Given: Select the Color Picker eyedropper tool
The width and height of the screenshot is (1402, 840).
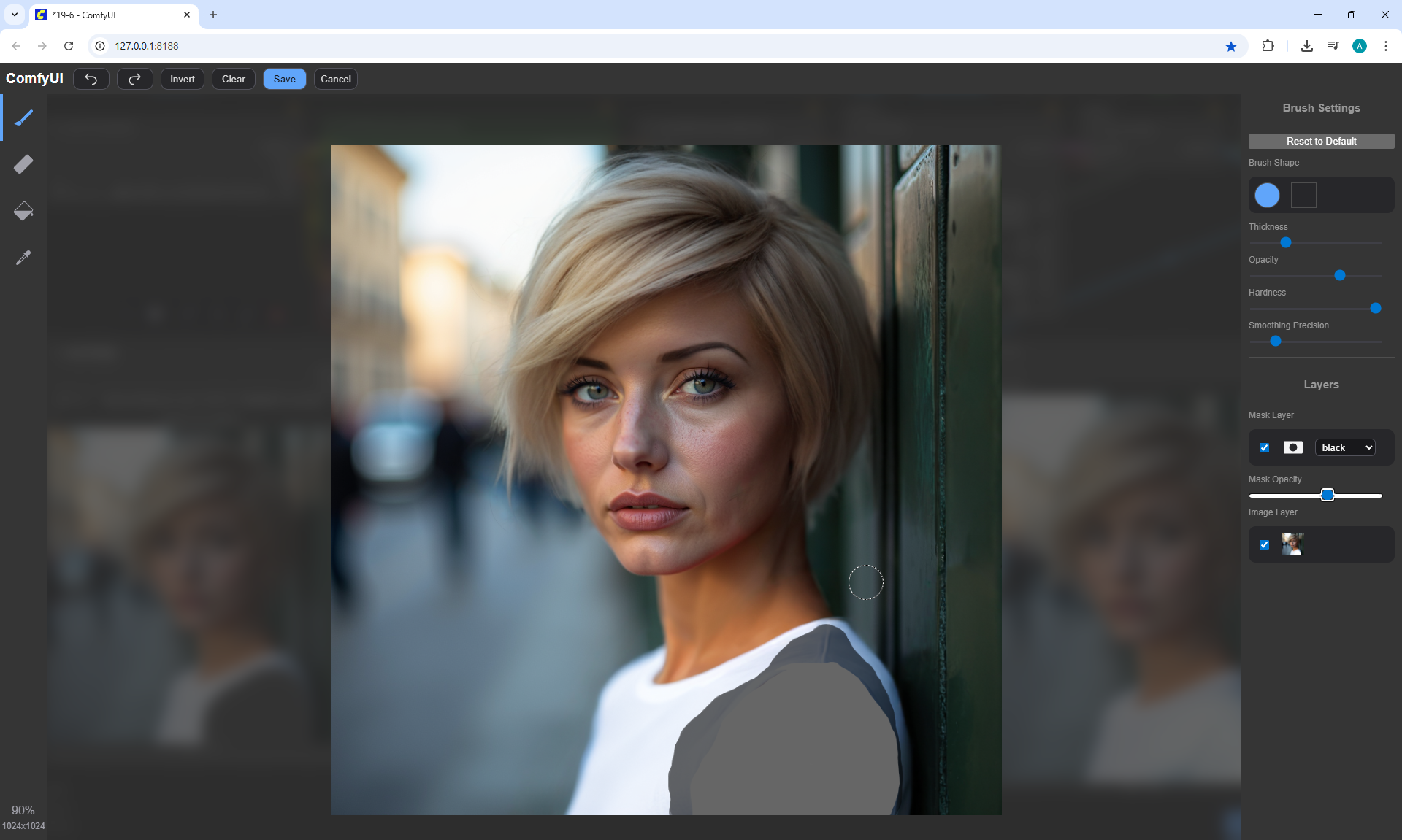Looking at the screenshot, I should [23, 258].
